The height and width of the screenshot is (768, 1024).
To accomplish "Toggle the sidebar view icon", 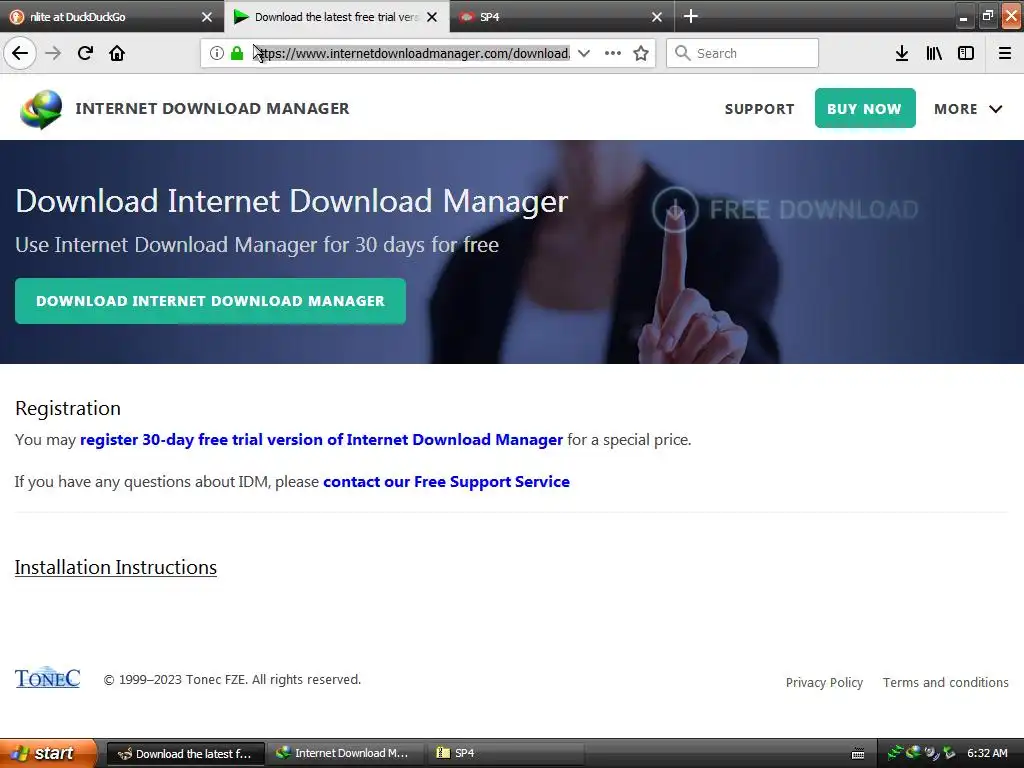I will [966, 53].
